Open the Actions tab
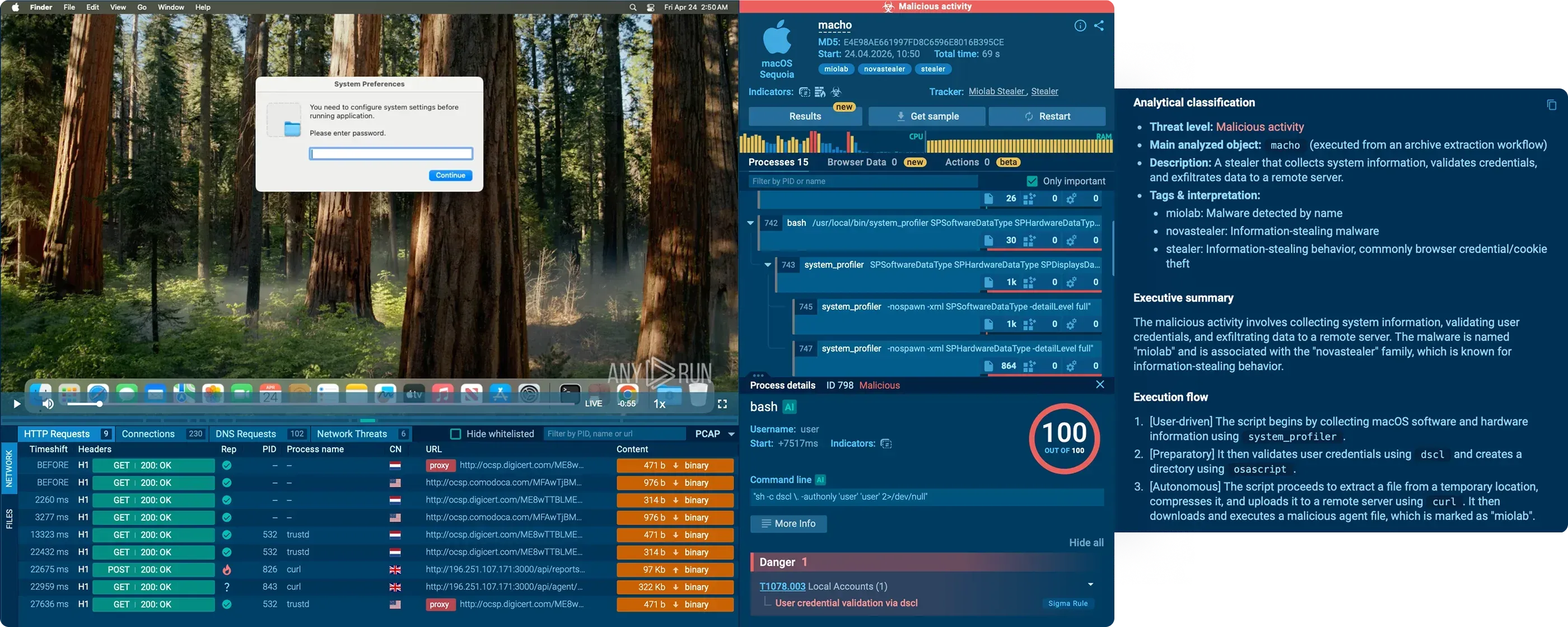This screenshot has height=627, width=1568. tap(982, 162)
